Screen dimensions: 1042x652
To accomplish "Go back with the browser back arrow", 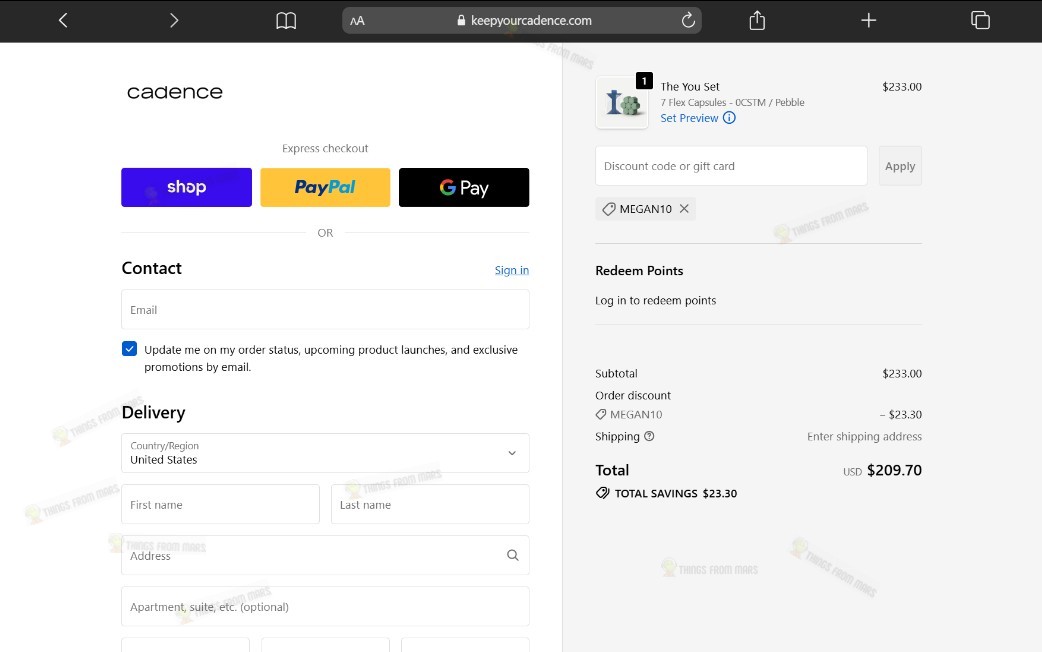I will (63, 21).
